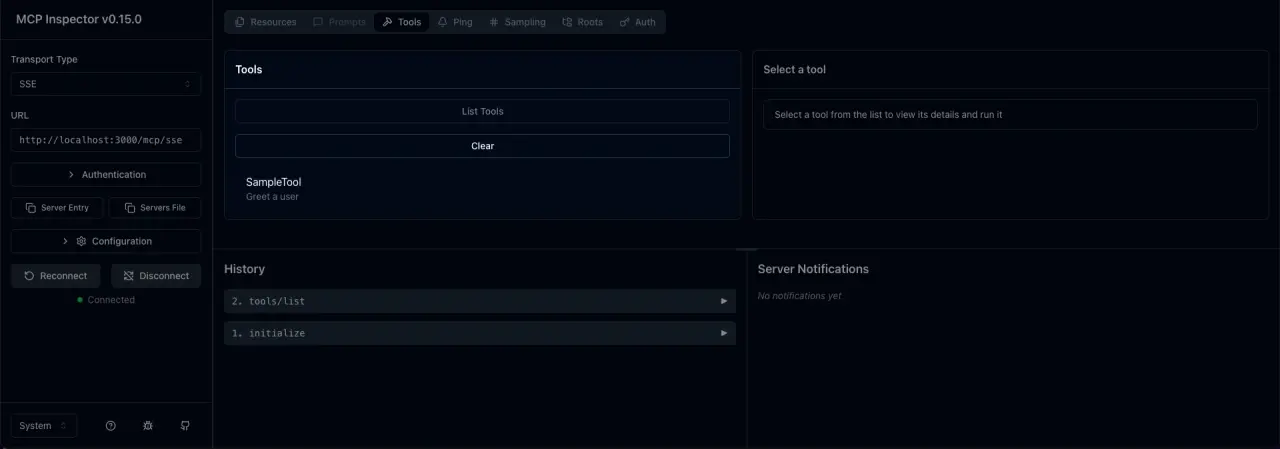Viewport: 1280px width, 449px height.
Task: Open the GitHub icon in sidebar footer
Action: 185,426
